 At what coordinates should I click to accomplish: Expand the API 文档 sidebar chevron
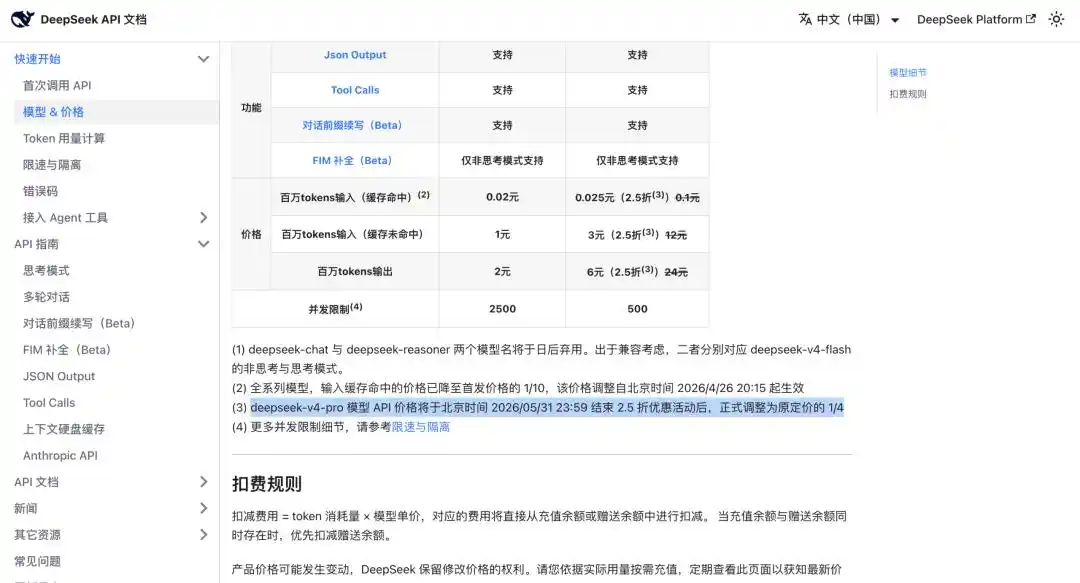tap(203, 482)
